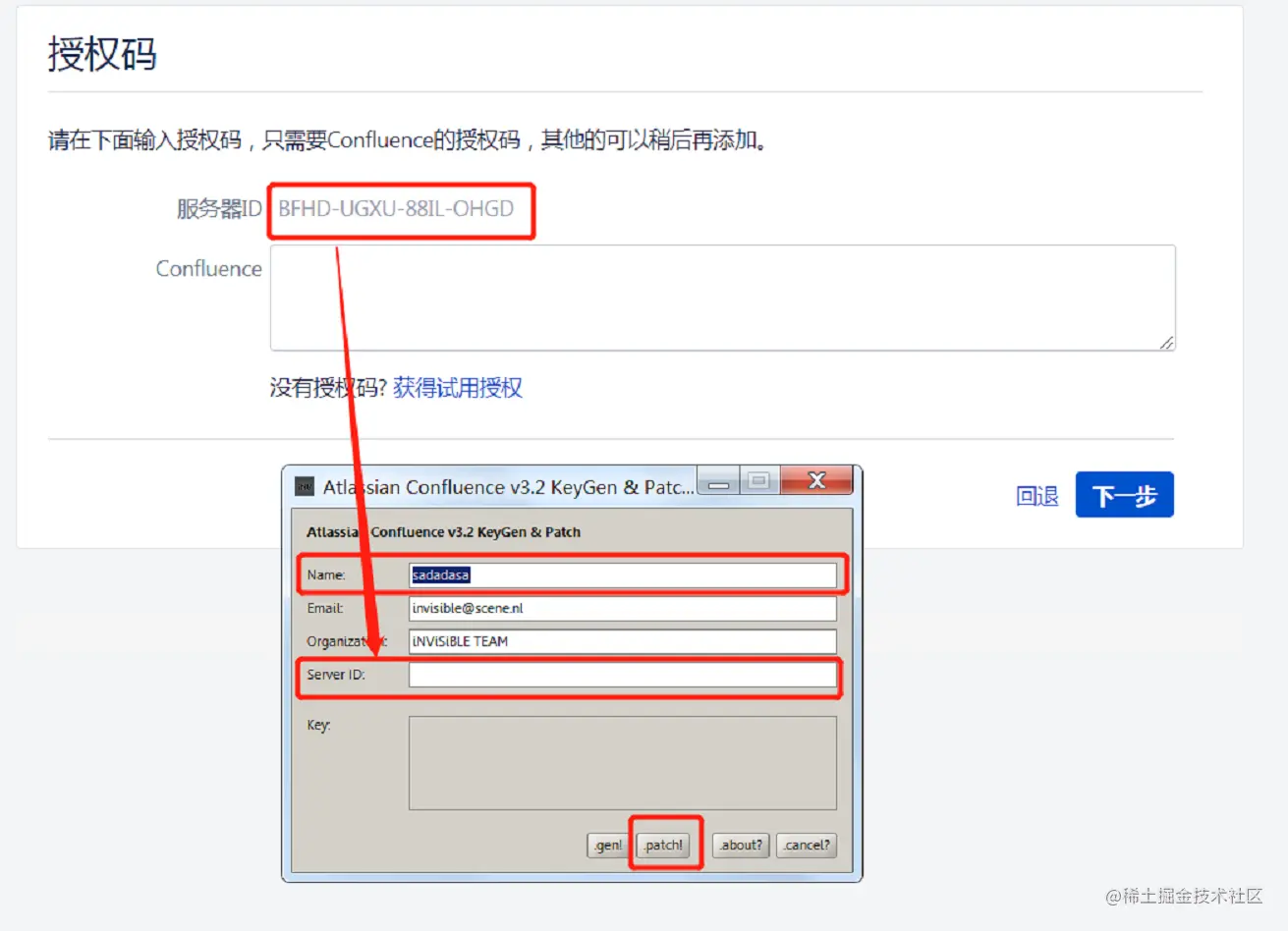Close the KeyGen window
This screenshot has width=1288, height=931.
816,481
